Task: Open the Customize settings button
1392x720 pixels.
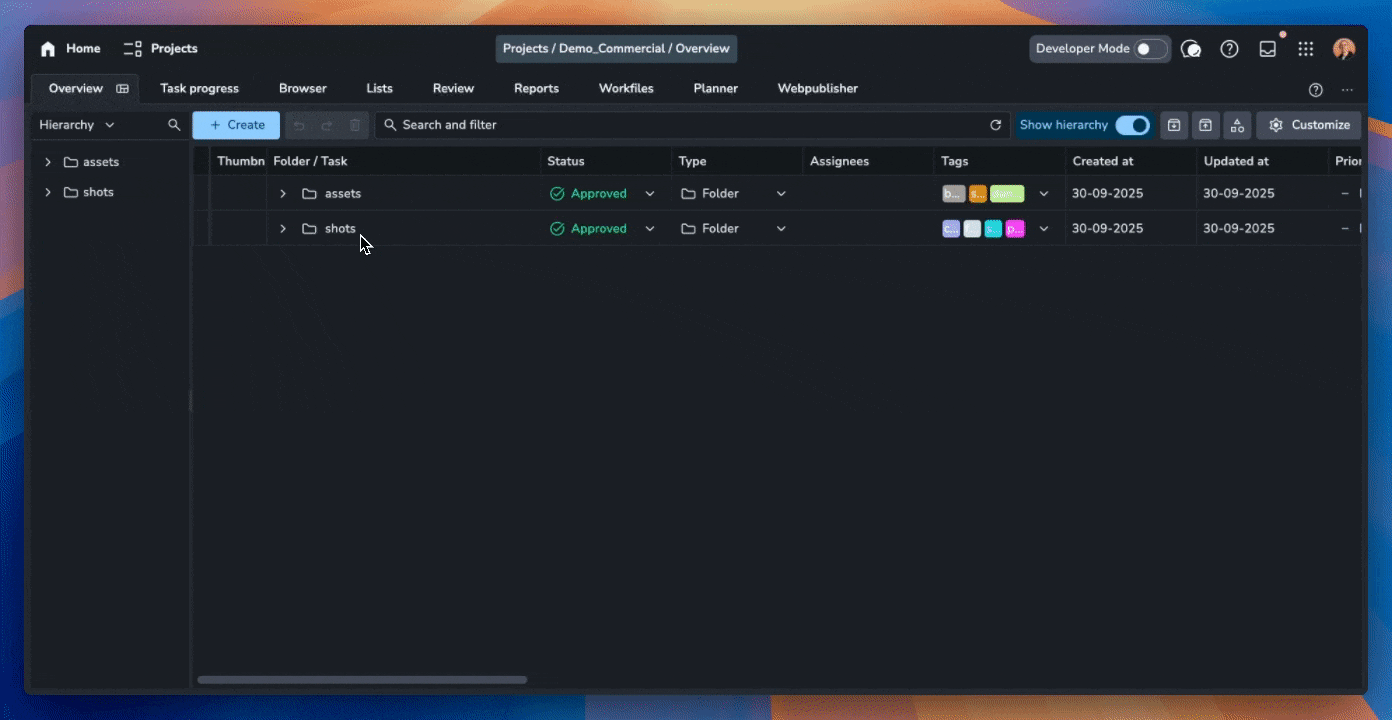Action: 1308,125
